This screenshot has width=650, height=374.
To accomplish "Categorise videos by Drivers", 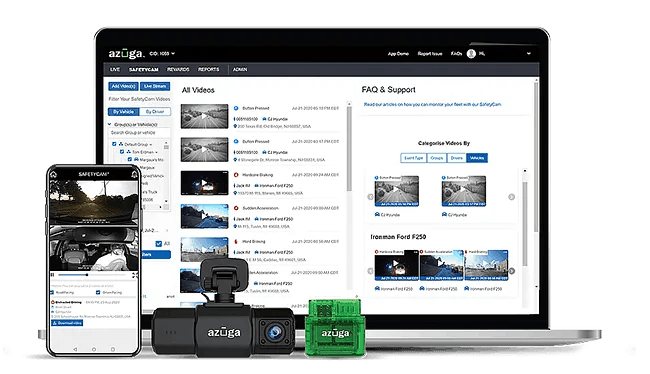I will (456, 158).
